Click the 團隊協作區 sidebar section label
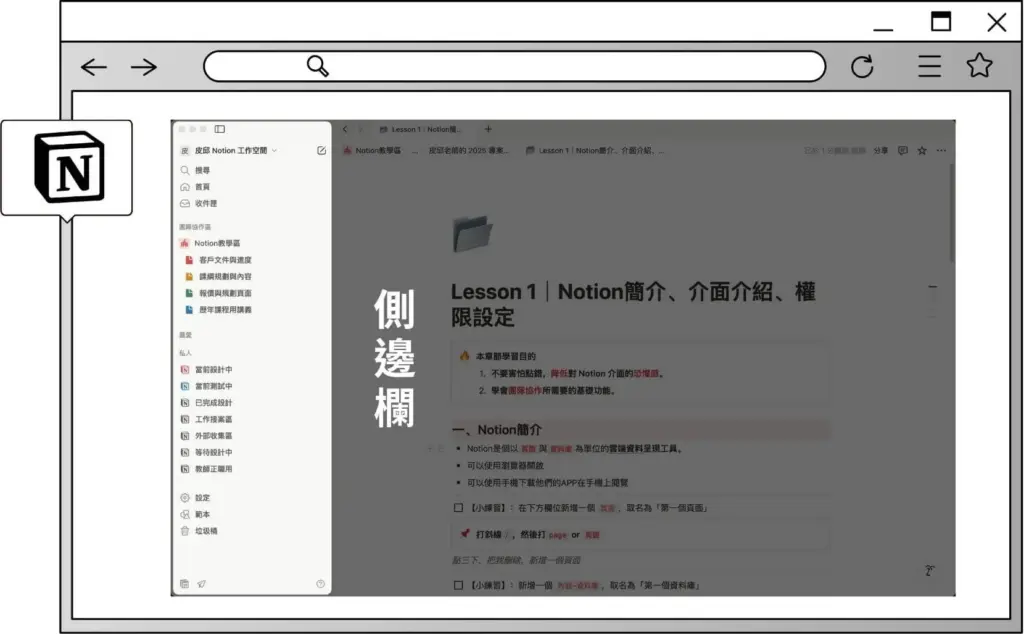 click(x=195, y=227)
